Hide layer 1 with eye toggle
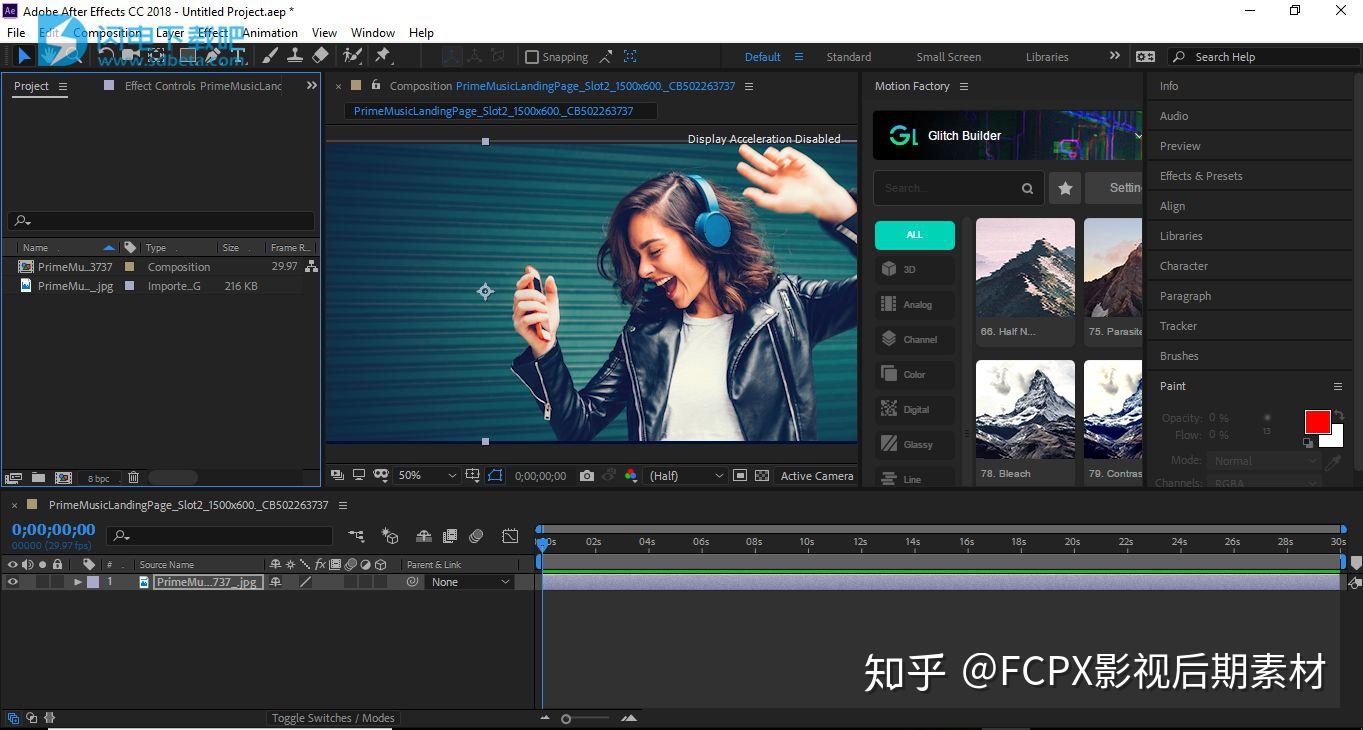The image size is (1363, 730). click(x=13, y=582)
